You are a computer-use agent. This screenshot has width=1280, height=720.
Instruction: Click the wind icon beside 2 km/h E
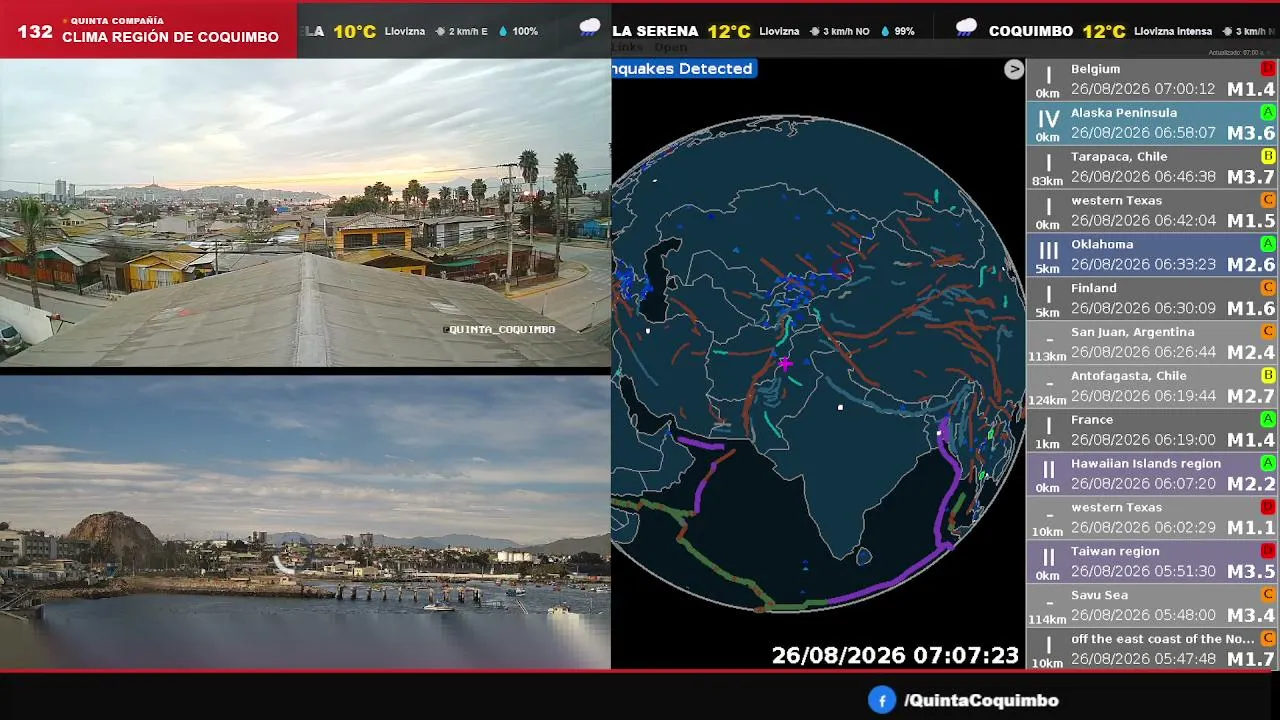pos(440,32)
